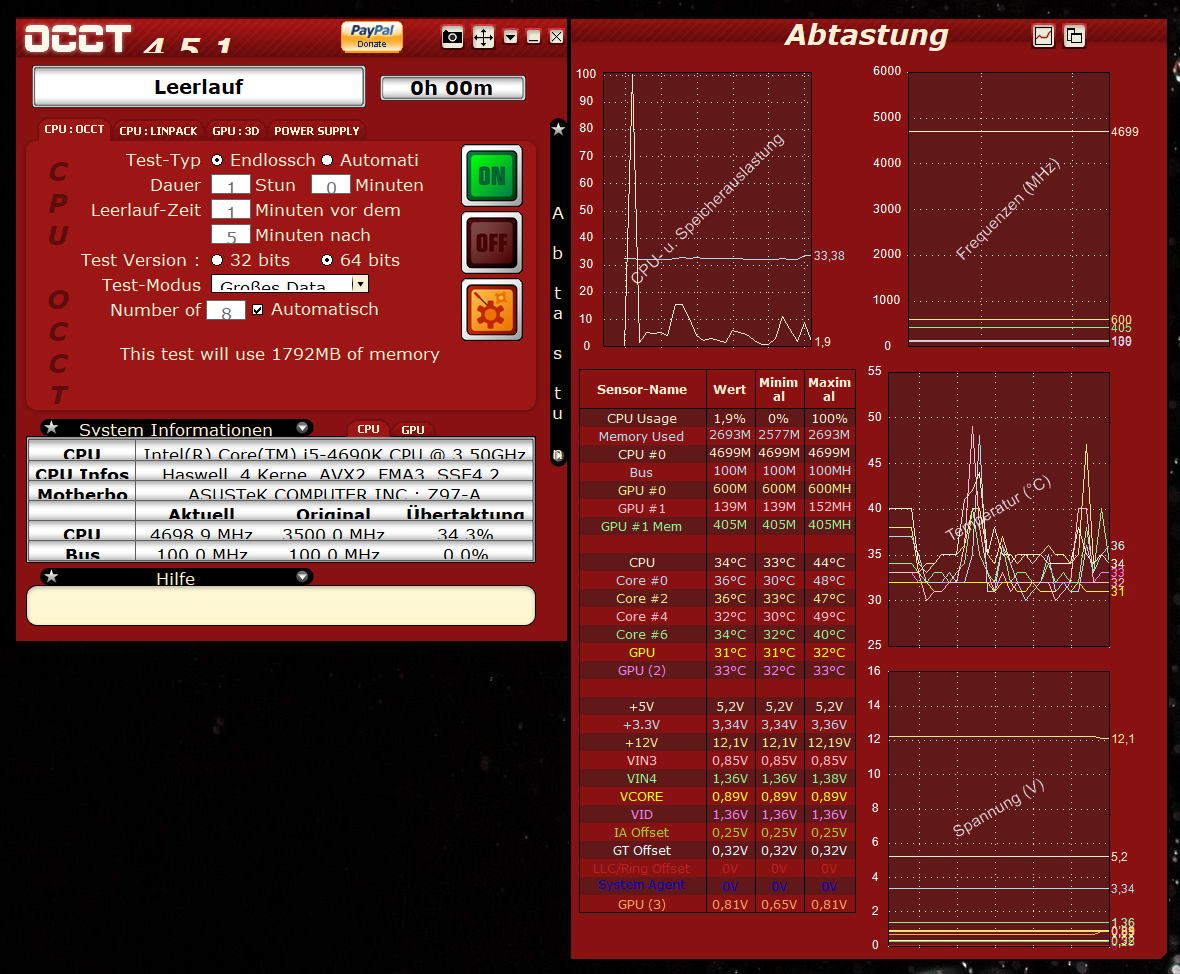Collapse the System Informationen section arrow
This screenshot has height=974, width=1180.
tap(303, 428)
